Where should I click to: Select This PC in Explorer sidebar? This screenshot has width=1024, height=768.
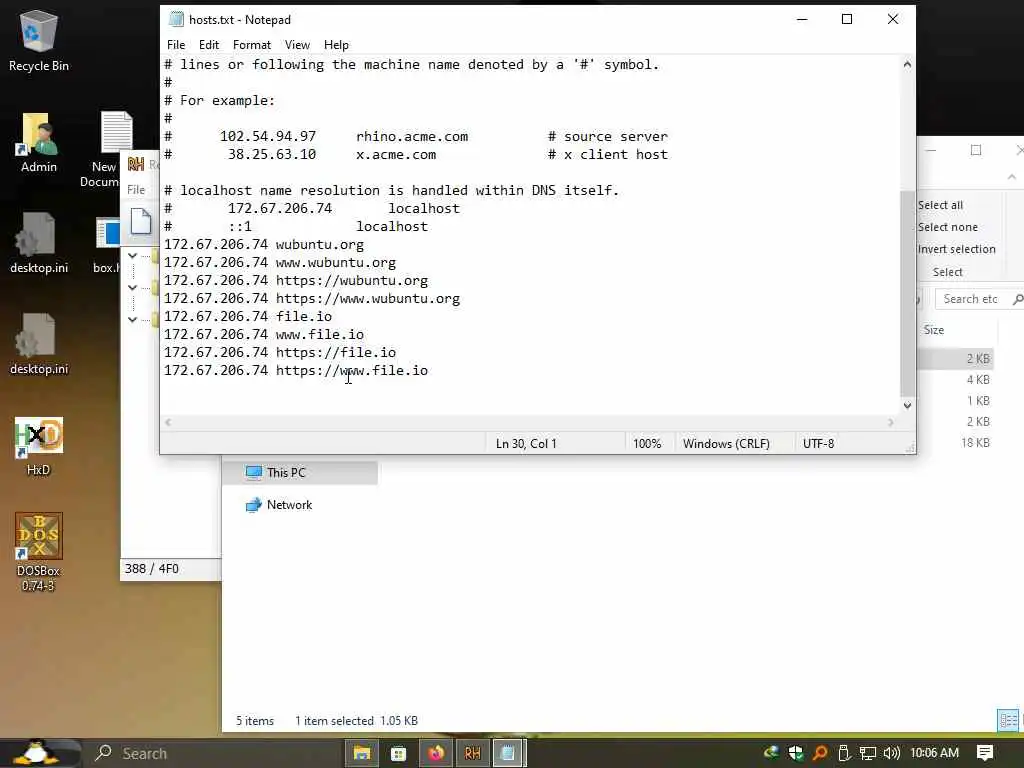pyautogui.click(x=300, y=473)
